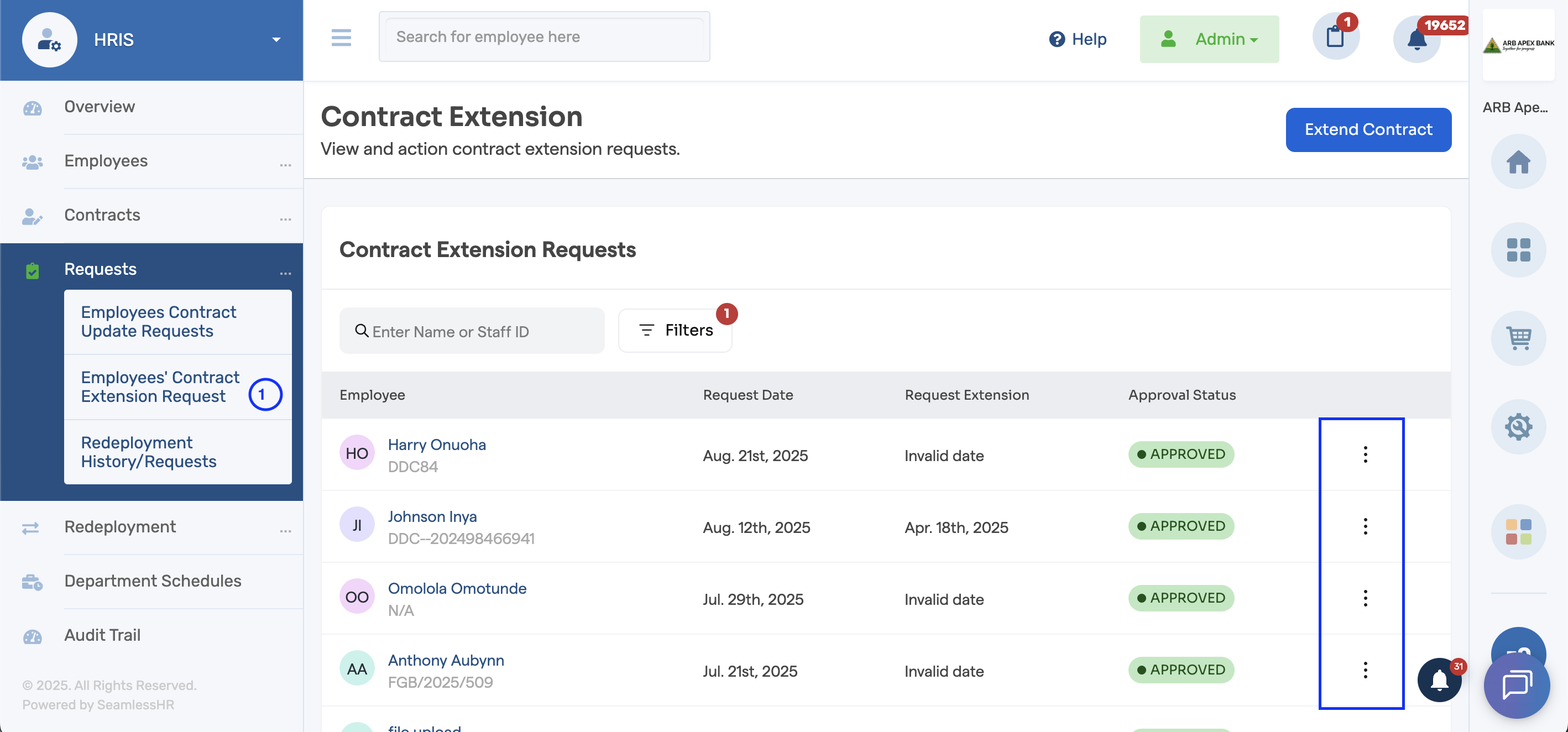Open the Audit Trail menu item
This screenshot has width=1568, height=732.
click(x=102, y=635)
